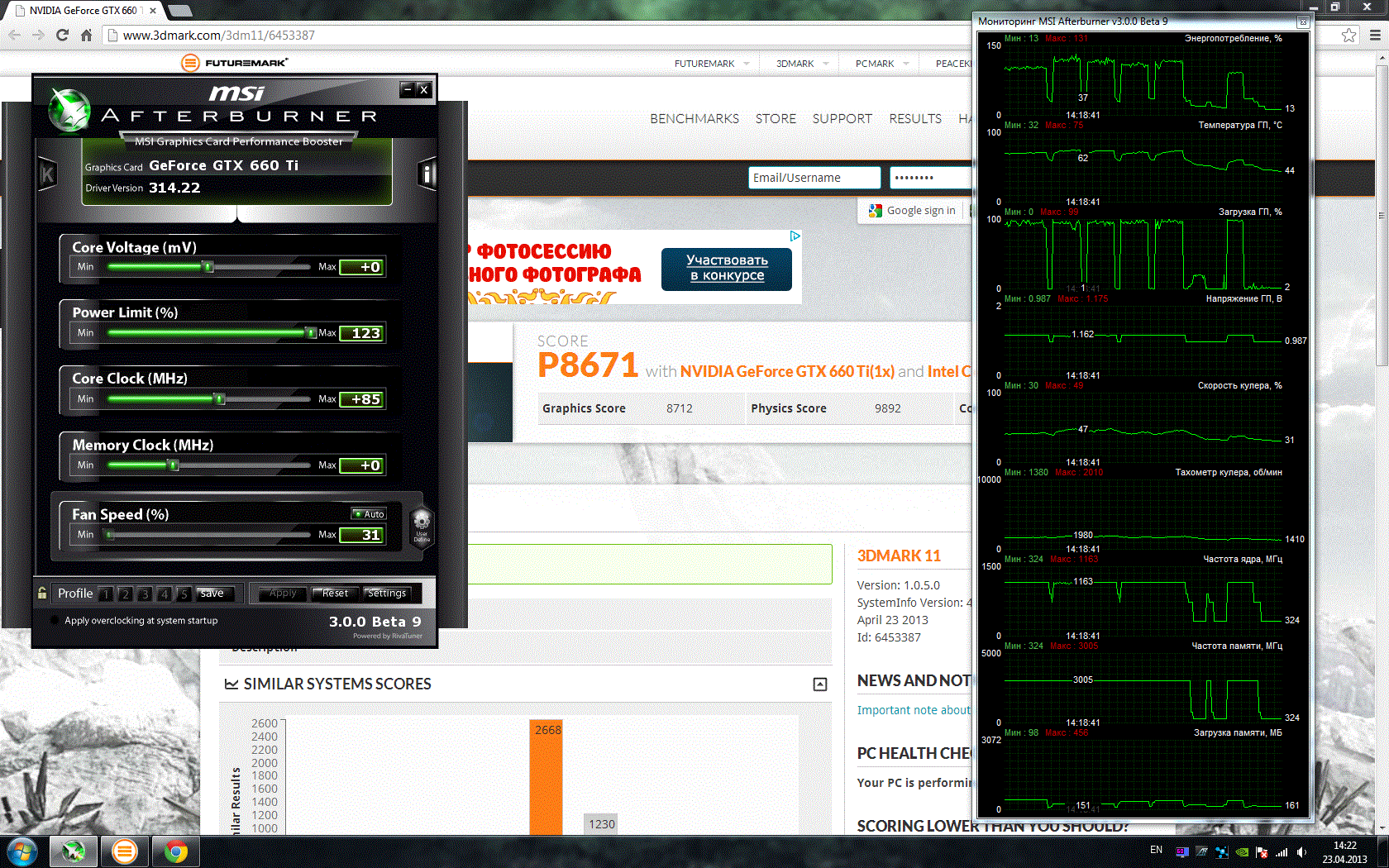Open the RESULTS menu item
This screenshot has width=1389, height=868.
[915, 119]
